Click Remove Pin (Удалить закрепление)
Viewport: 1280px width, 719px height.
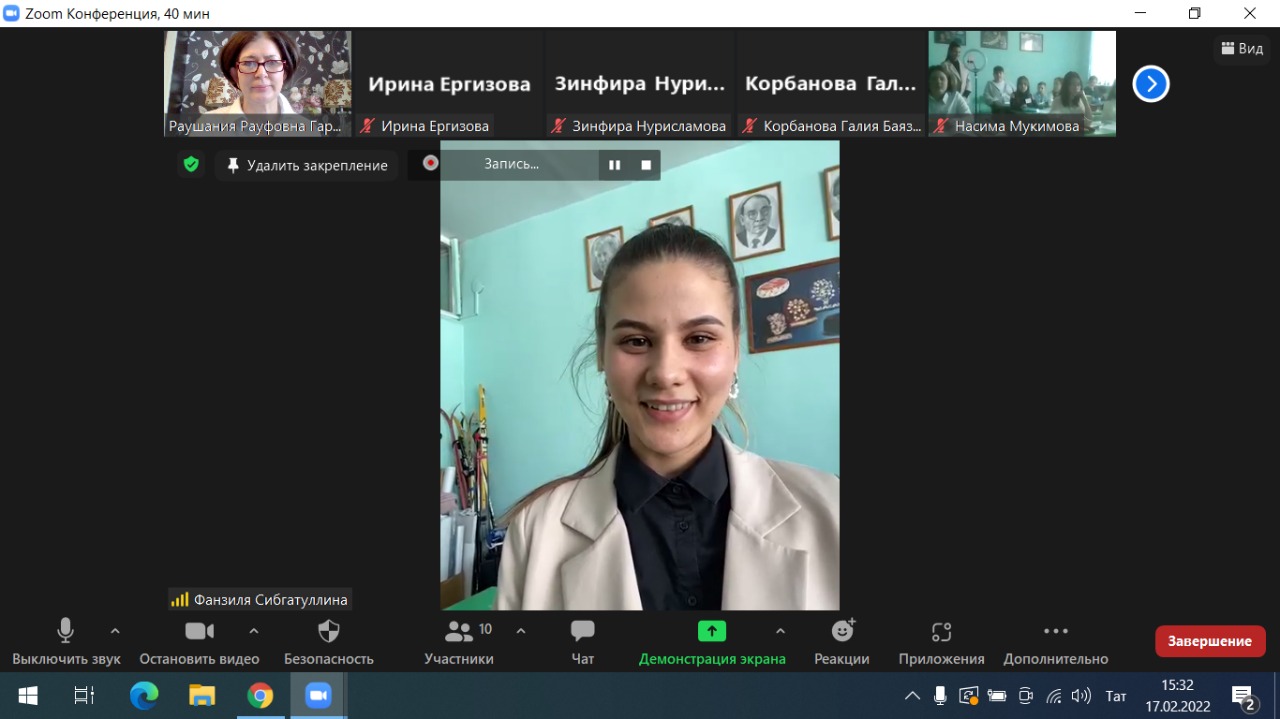point(307,165)
